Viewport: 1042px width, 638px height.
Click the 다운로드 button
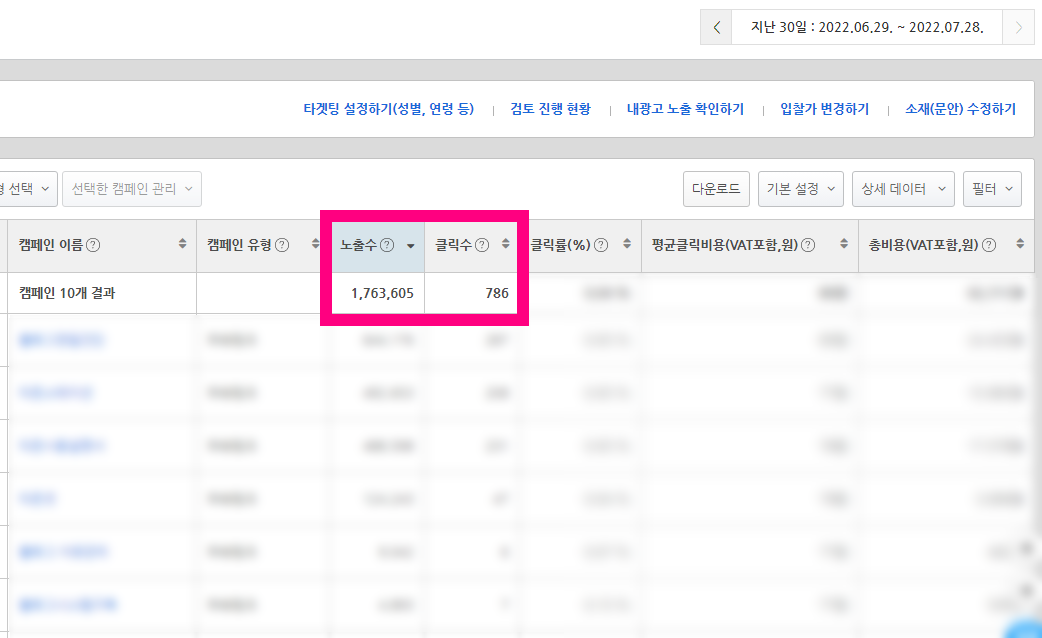pos(716,189)
